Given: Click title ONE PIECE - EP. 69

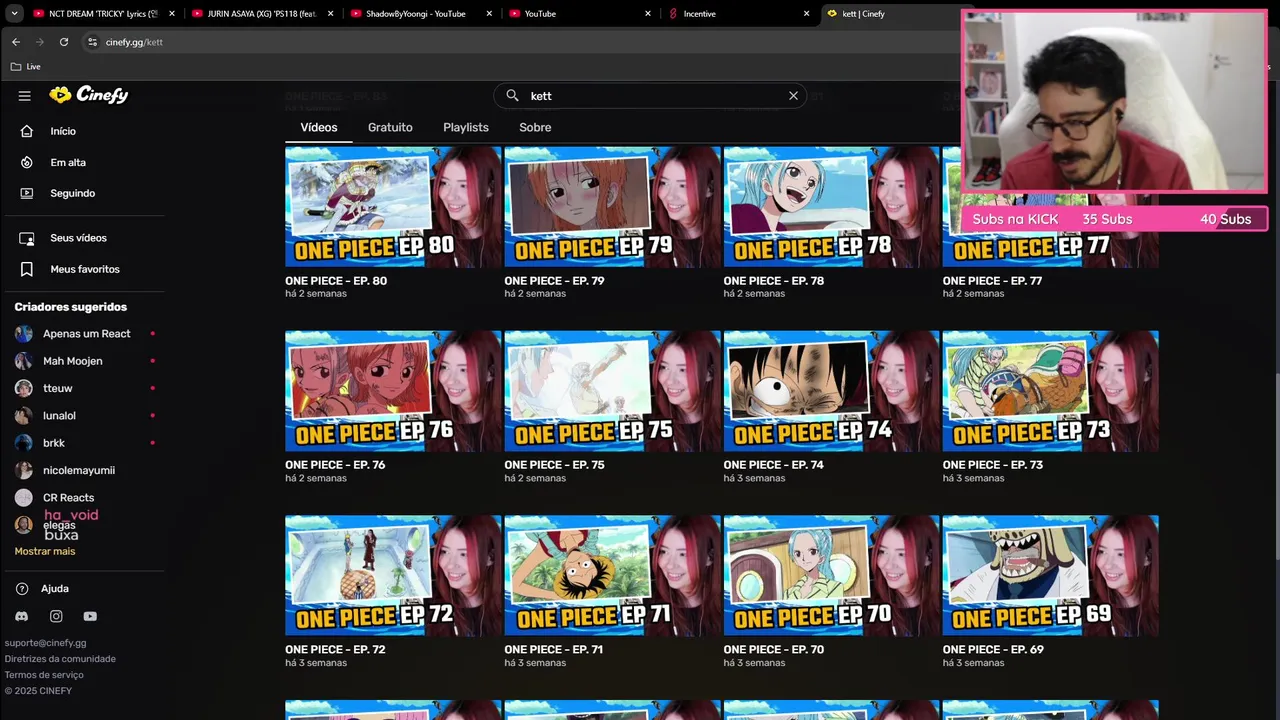Looking at the screenshot, I should pyautogui.click(x=993, y=650).
